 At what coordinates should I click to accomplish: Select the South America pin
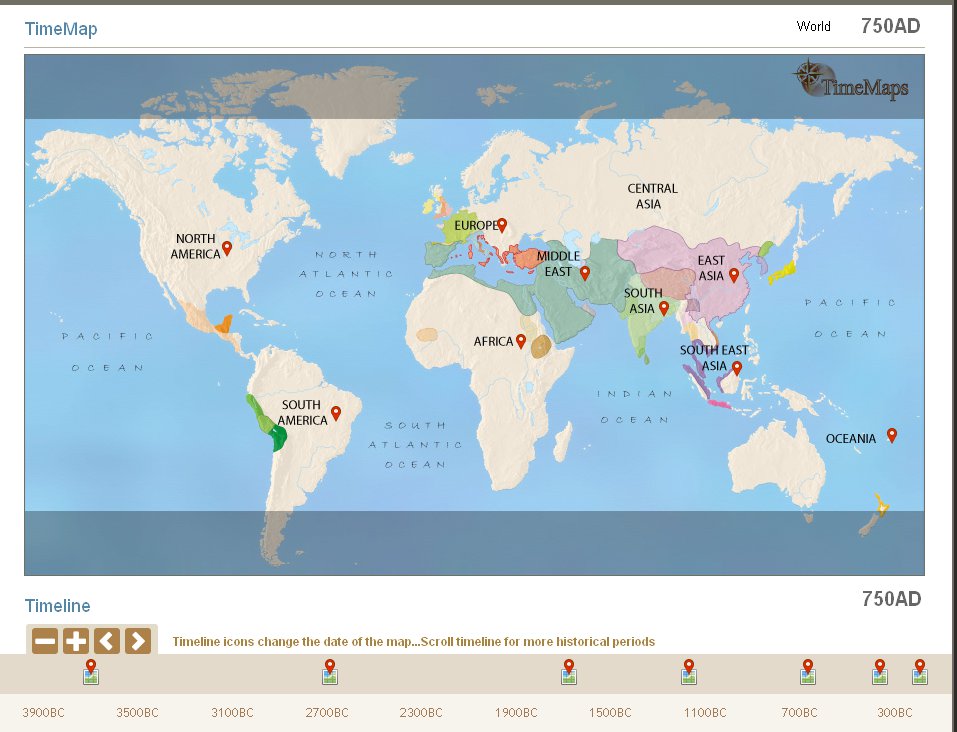(x=335, y=411)
